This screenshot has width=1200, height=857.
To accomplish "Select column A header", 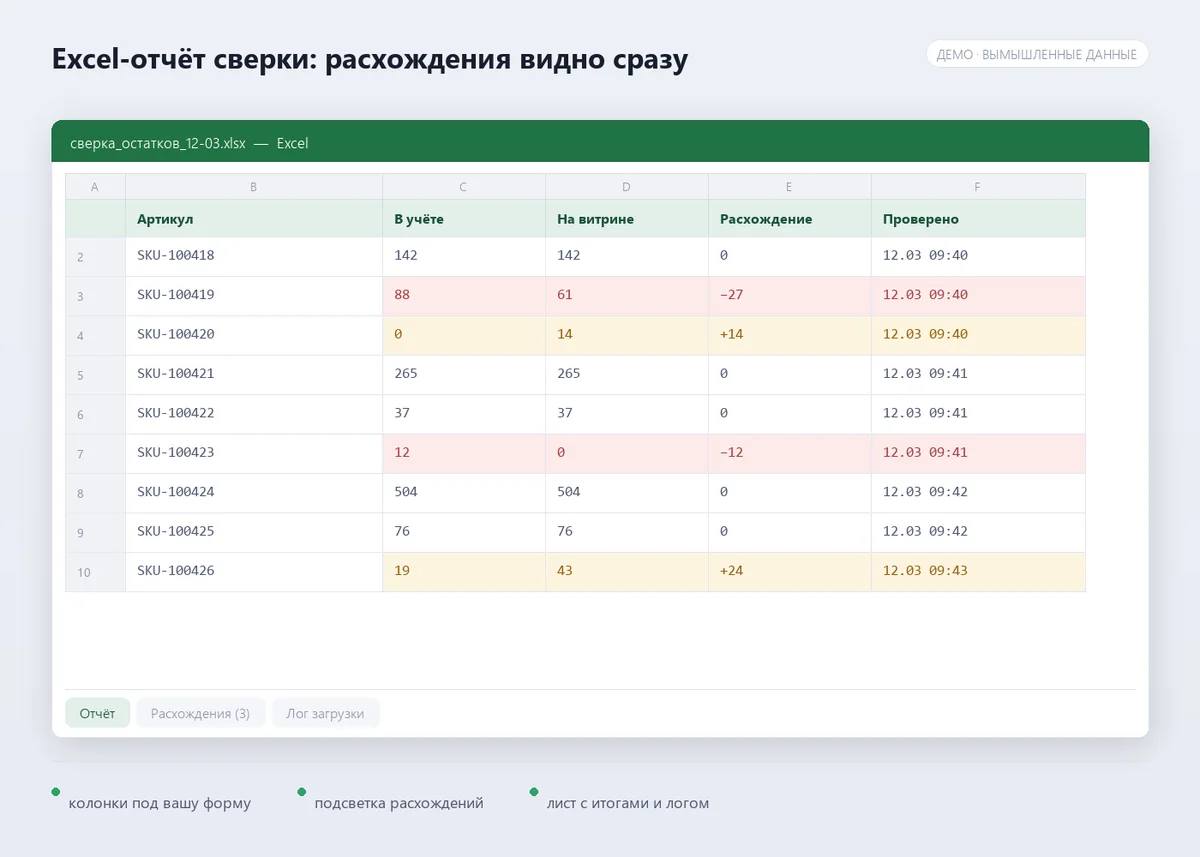I will (95, 187).
